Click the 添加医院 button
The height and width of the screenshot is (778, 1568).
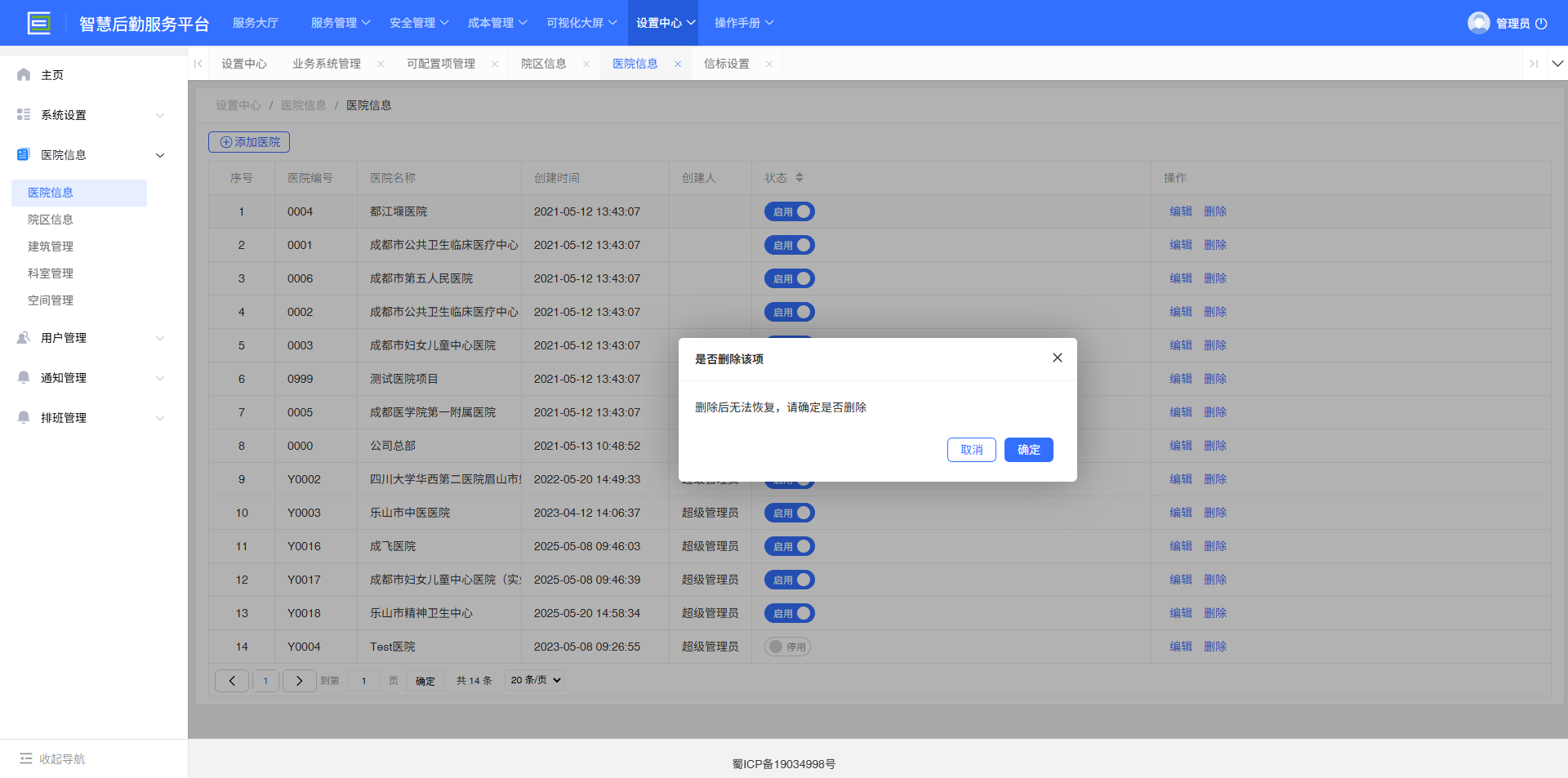249,142
